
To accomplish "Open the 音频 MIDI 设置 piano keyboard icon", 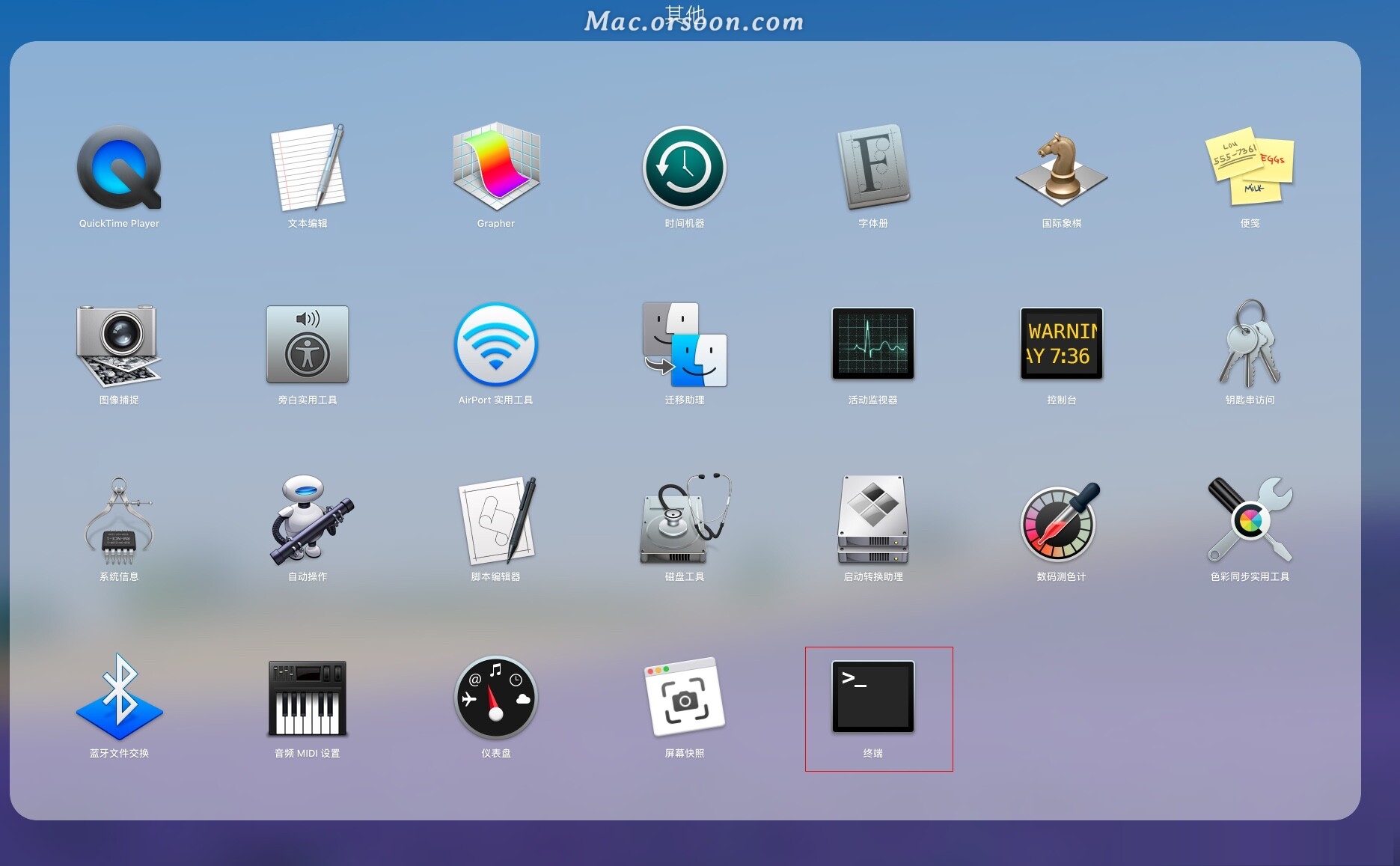I will [x=308, y=698].
